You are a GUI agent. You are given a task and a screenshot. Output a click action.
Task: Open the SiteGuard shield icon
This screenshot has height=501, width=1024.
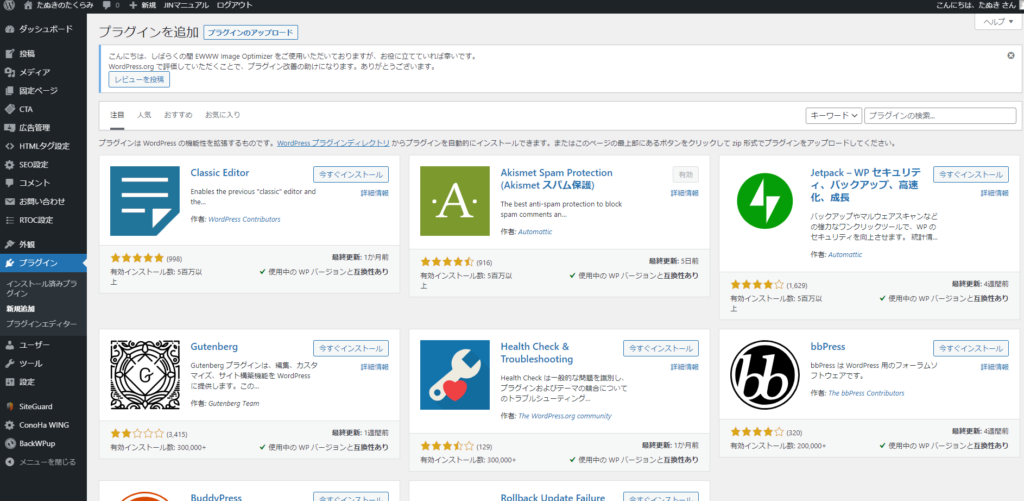[x=9, y=406]
